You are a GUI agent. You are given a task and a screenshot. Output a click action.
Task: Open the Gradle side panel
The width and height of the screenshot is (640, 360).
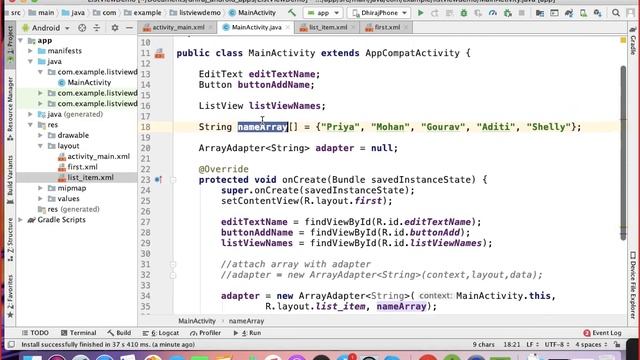tap(633, 41)
